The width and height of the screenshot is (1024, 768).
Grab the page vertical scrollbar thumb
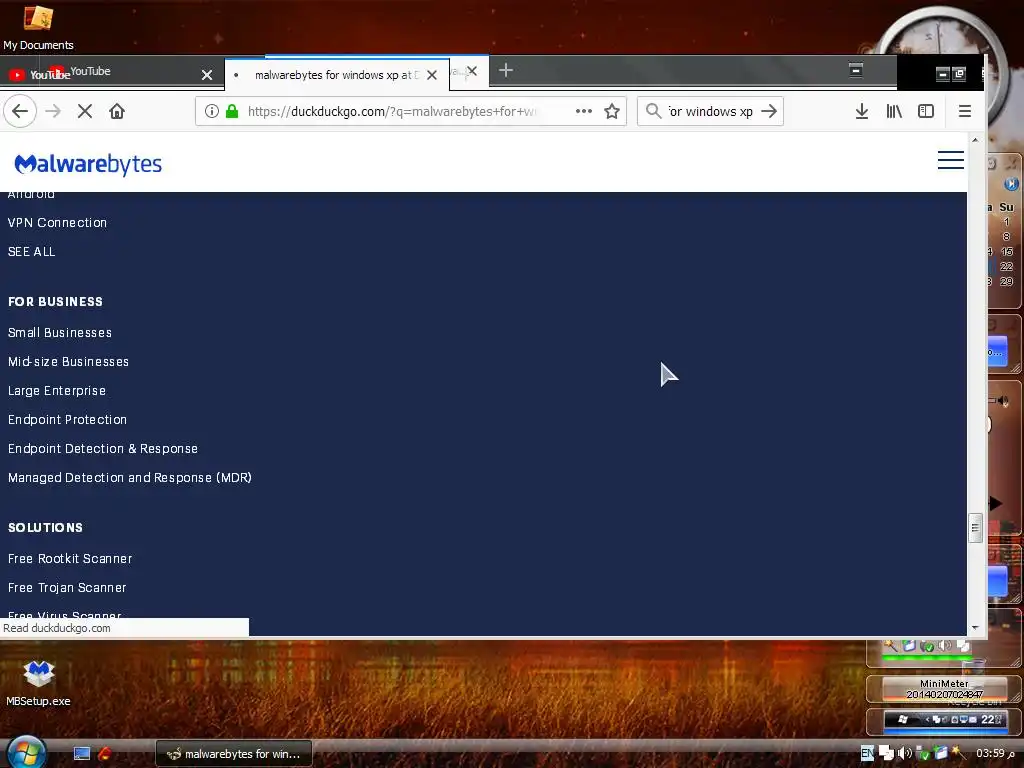(x=975, y=528)
